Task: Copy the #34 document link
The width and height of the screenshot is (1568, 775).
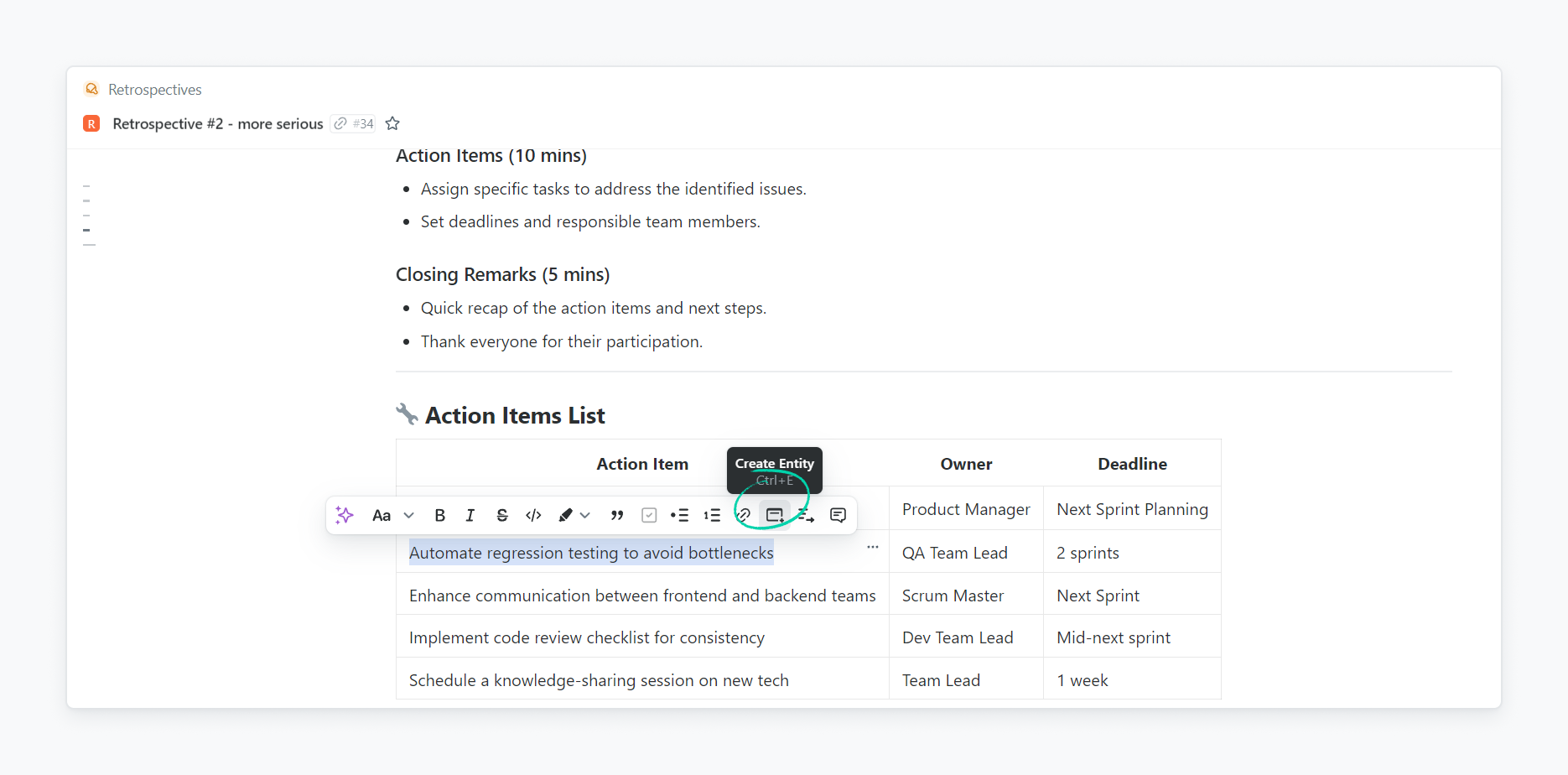Action: click(353, 124)
